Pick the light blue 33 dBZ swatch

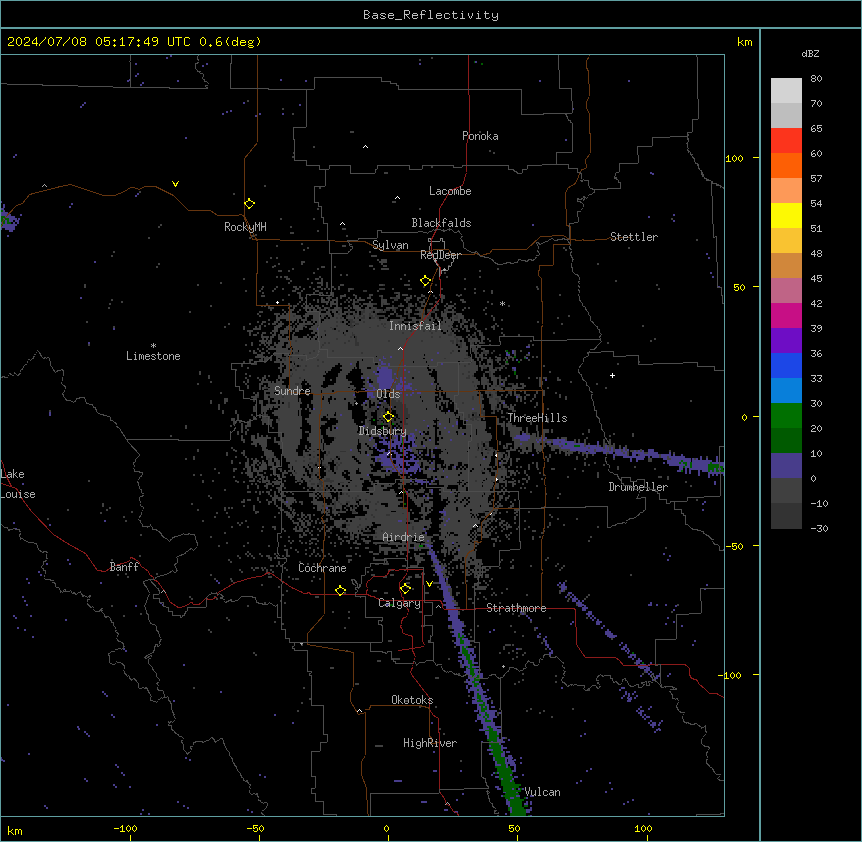786,390
